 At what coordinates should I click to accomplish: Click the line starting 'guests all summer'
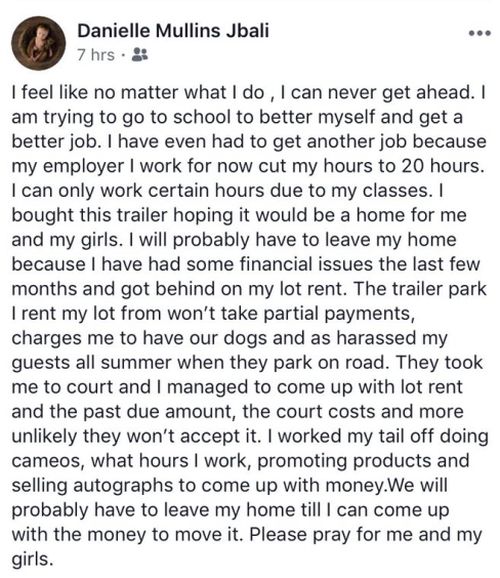click(247, 363)
